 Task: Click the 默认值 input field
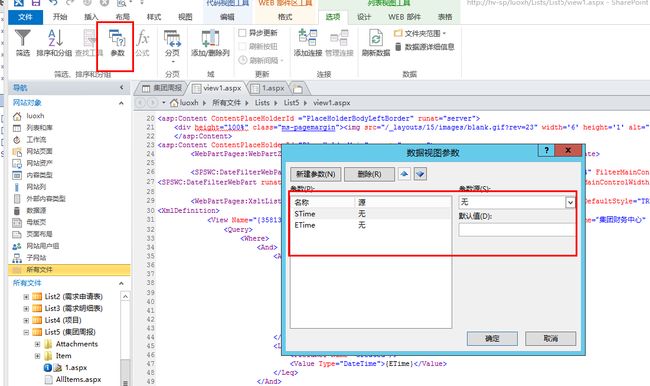(517, 230)
